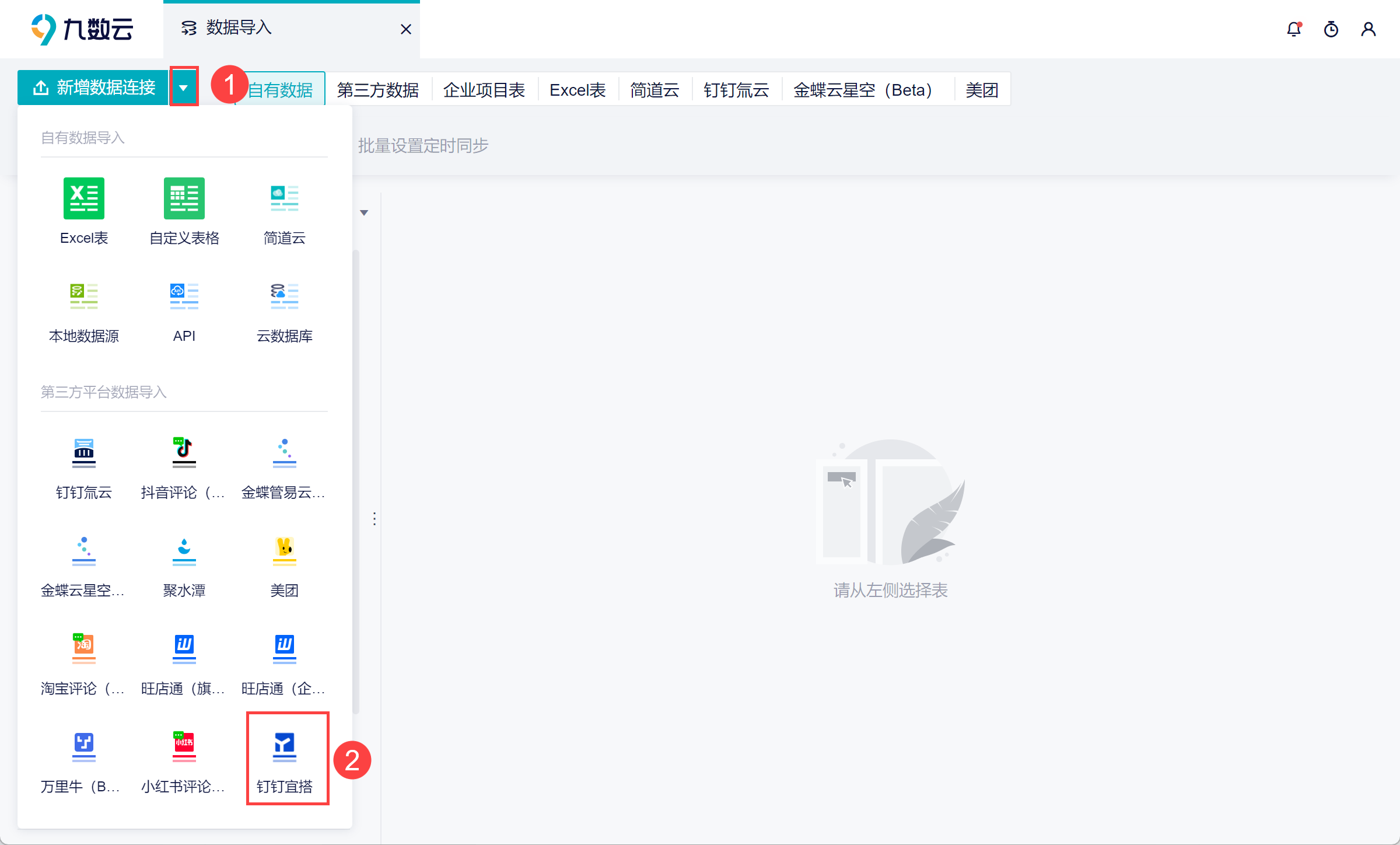Click the 美团 icon in dropdown panel
This screenshot has width=1400, height=845.
tap(284, 551)
